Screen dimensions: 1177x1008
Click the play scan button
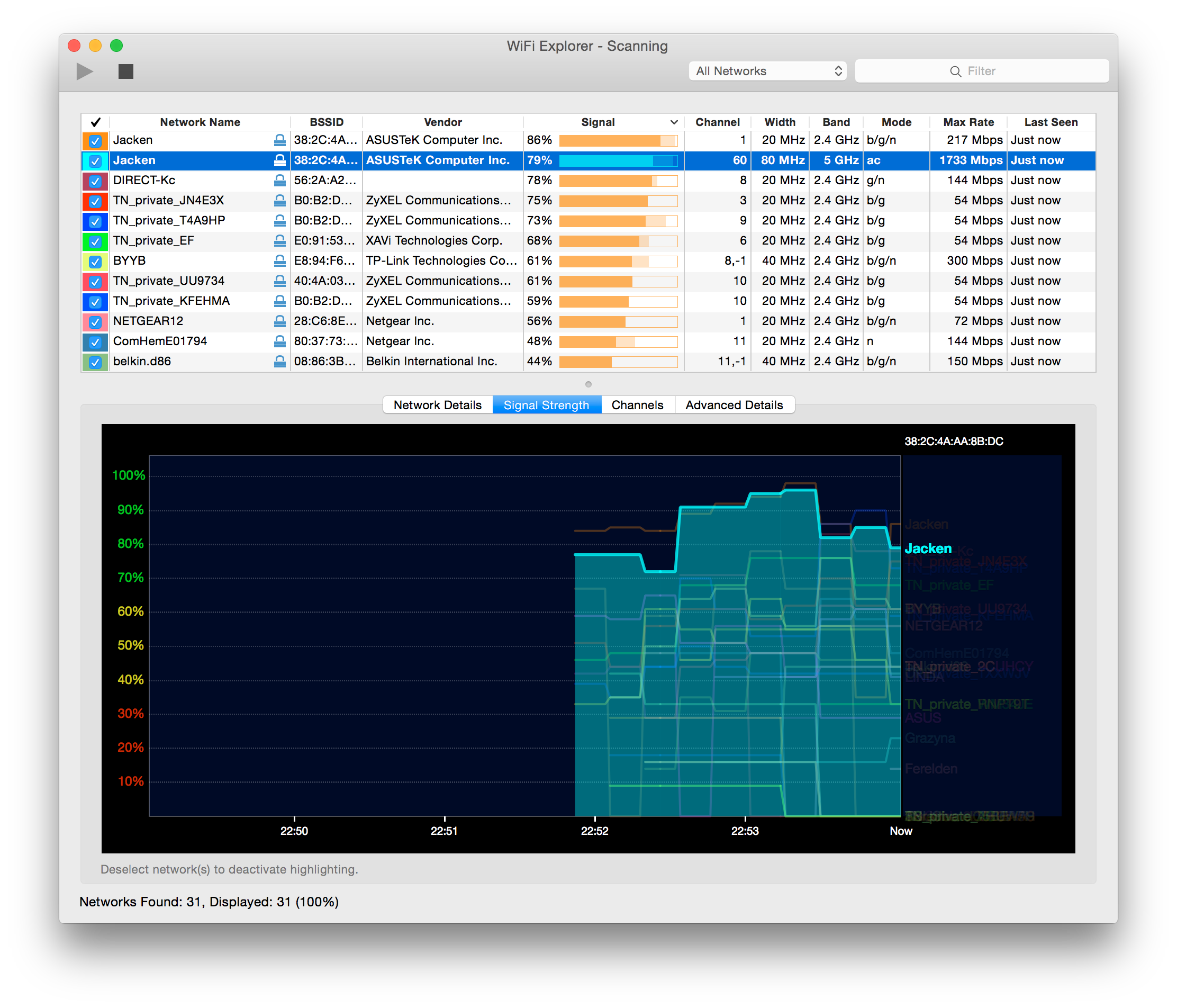85,71
